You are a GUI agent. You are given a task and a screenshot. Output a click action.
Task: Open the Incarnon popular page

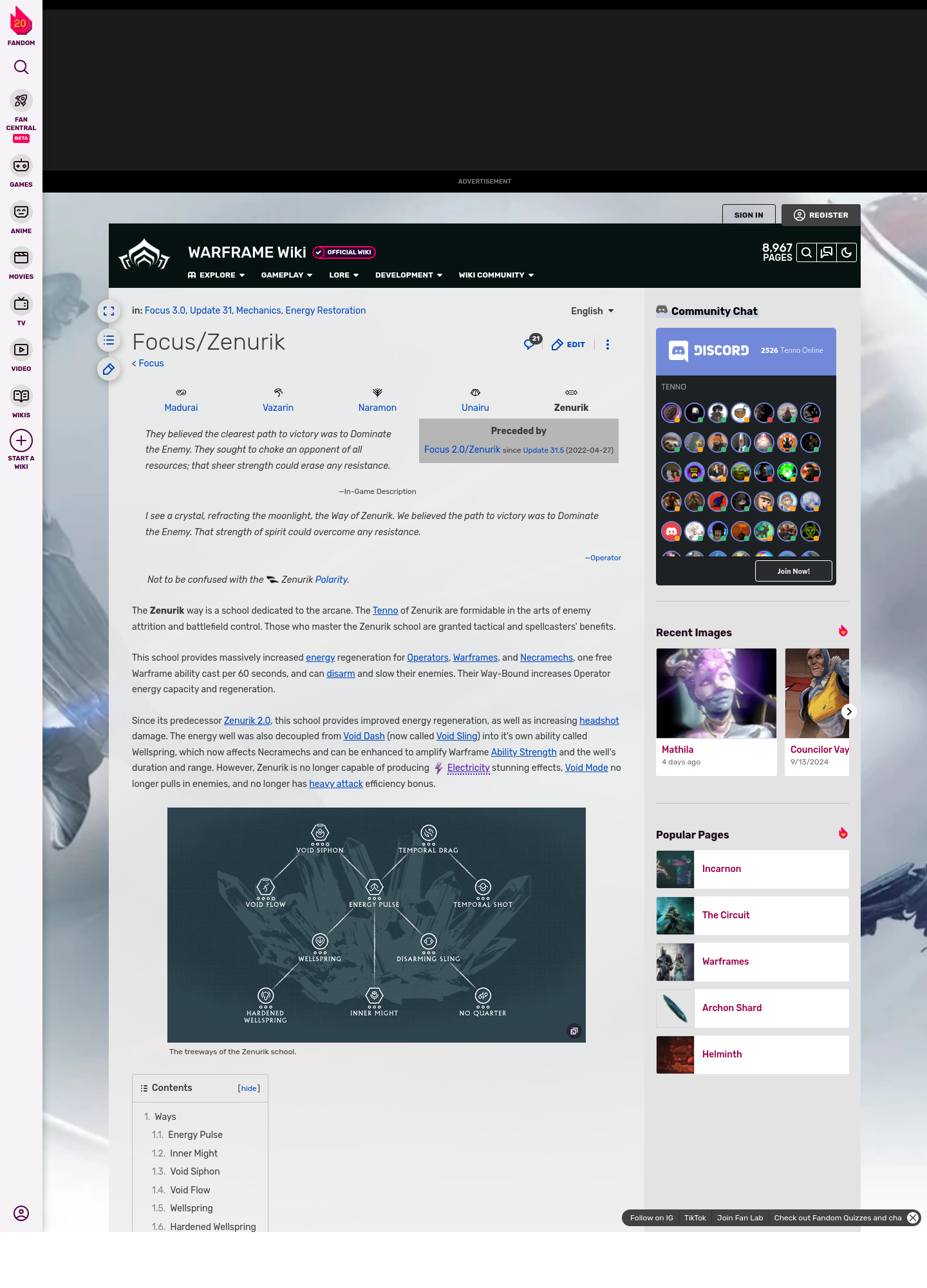[x=753, y=869]
